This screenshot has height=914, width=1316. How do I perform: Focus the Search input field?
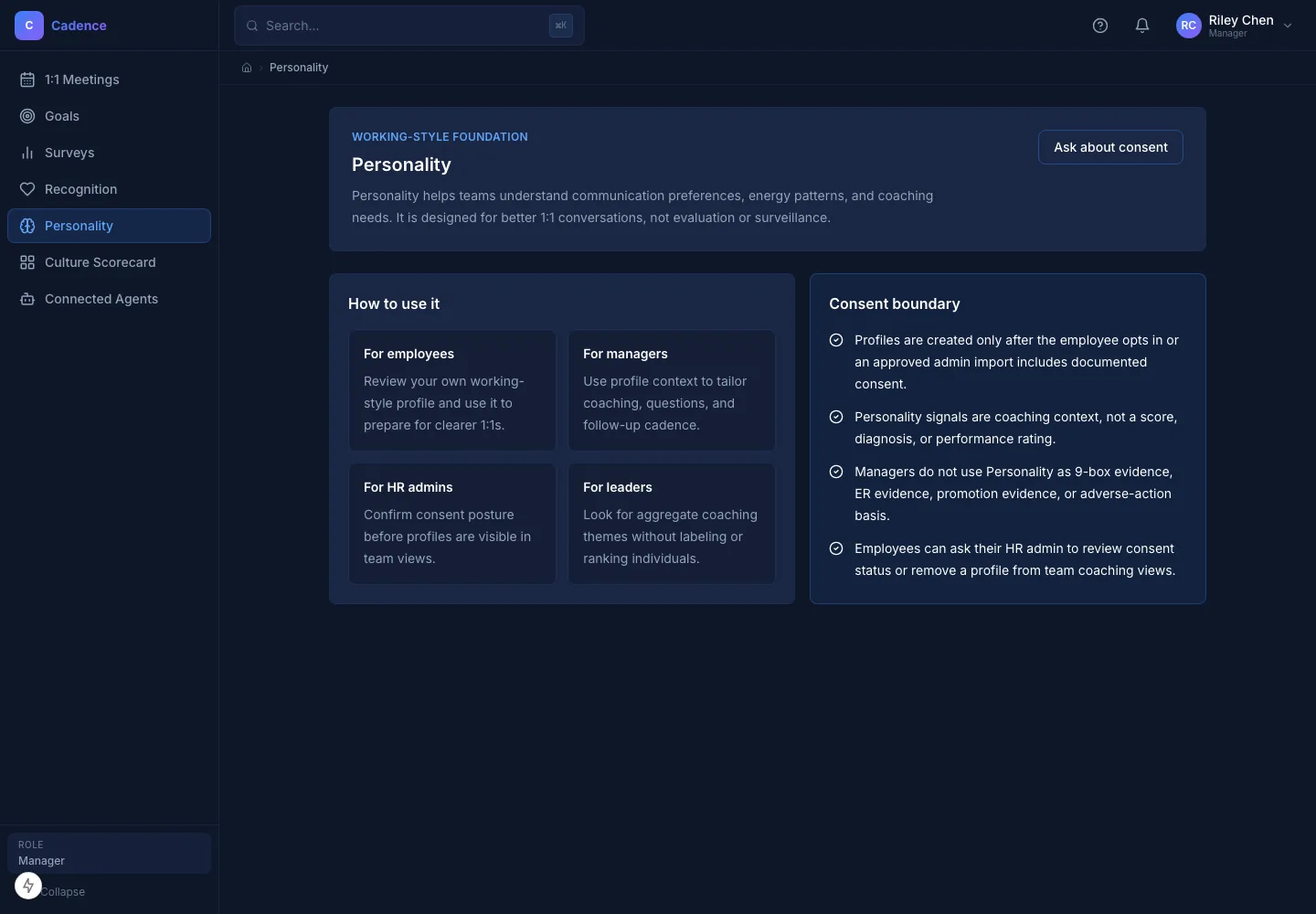coord(409,26)
